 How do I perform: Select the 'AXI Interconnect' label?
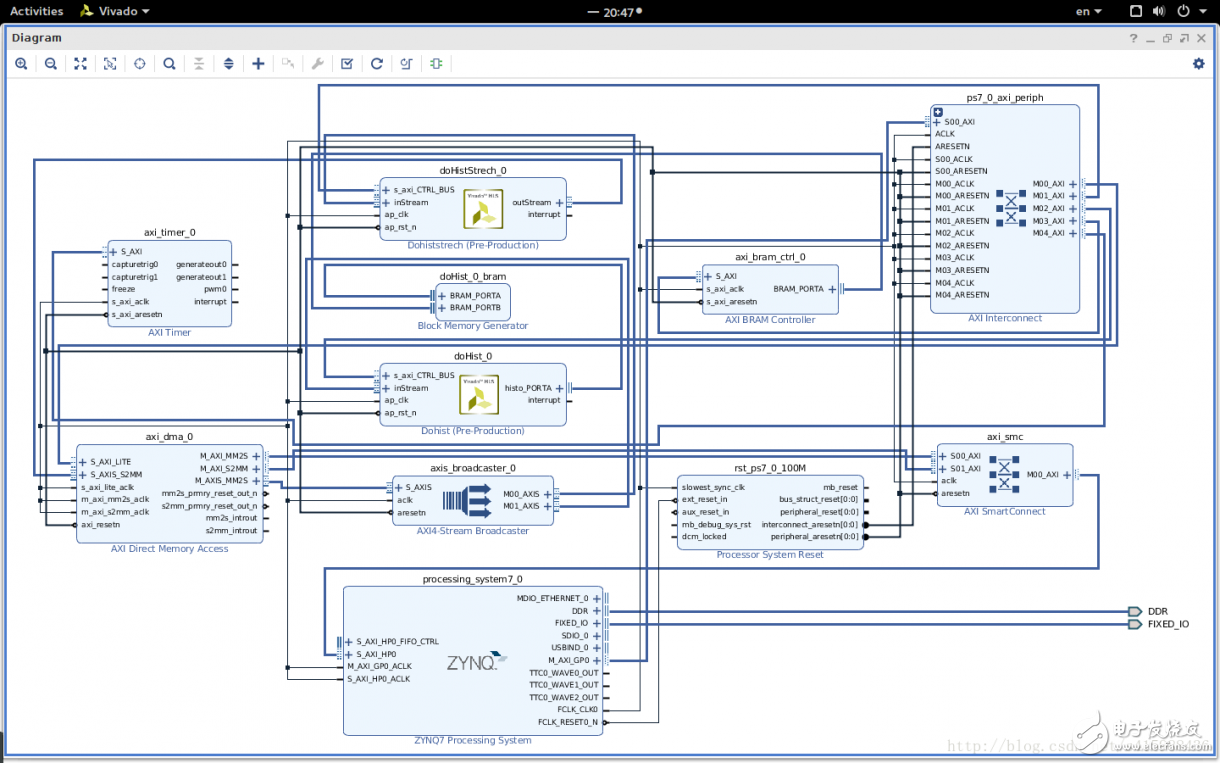(1005, 318)
